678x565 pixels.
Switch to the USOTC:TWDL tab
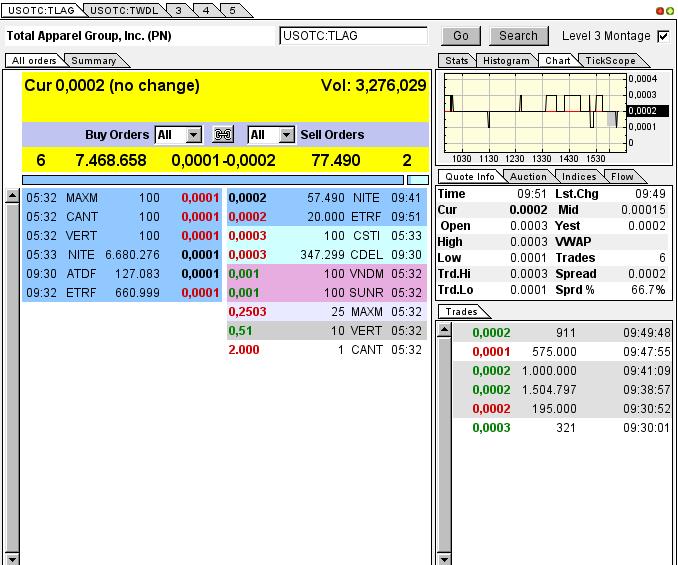click(122, 10)
